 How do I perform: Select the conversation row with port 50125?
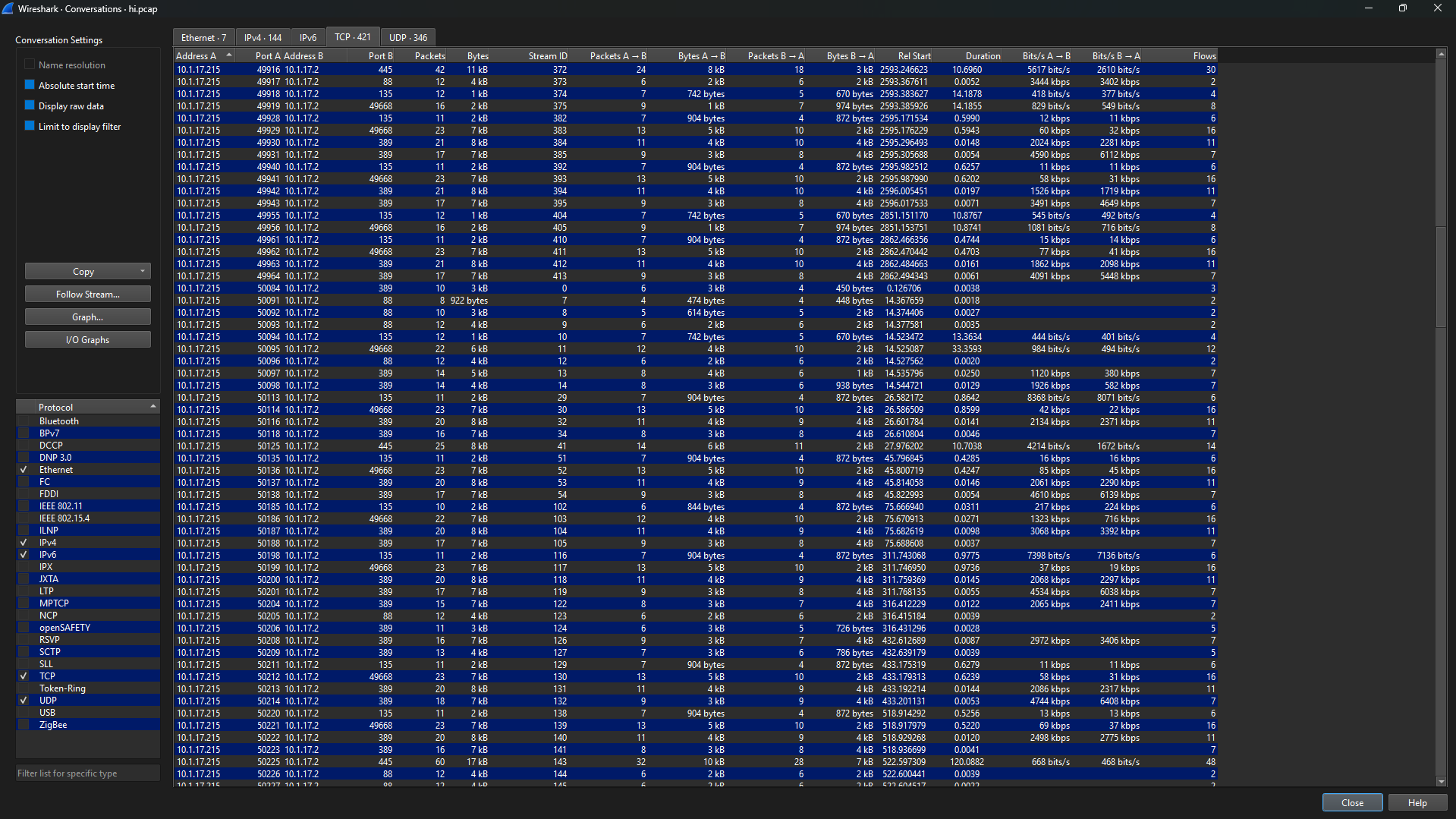pos(696,446)
